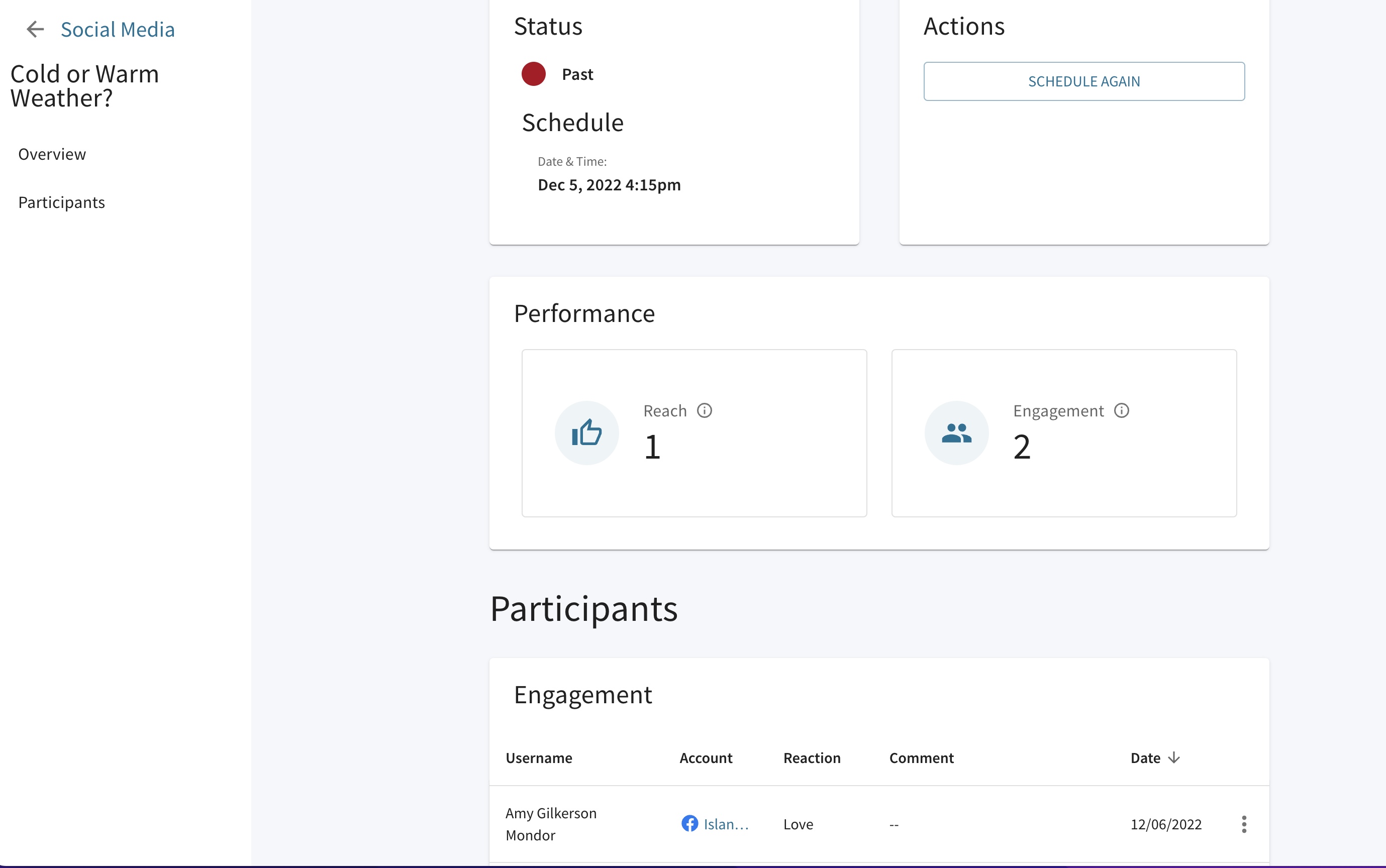Click the Engagement people icon
Screen dimensions: 1386x868
coord(956,433)
